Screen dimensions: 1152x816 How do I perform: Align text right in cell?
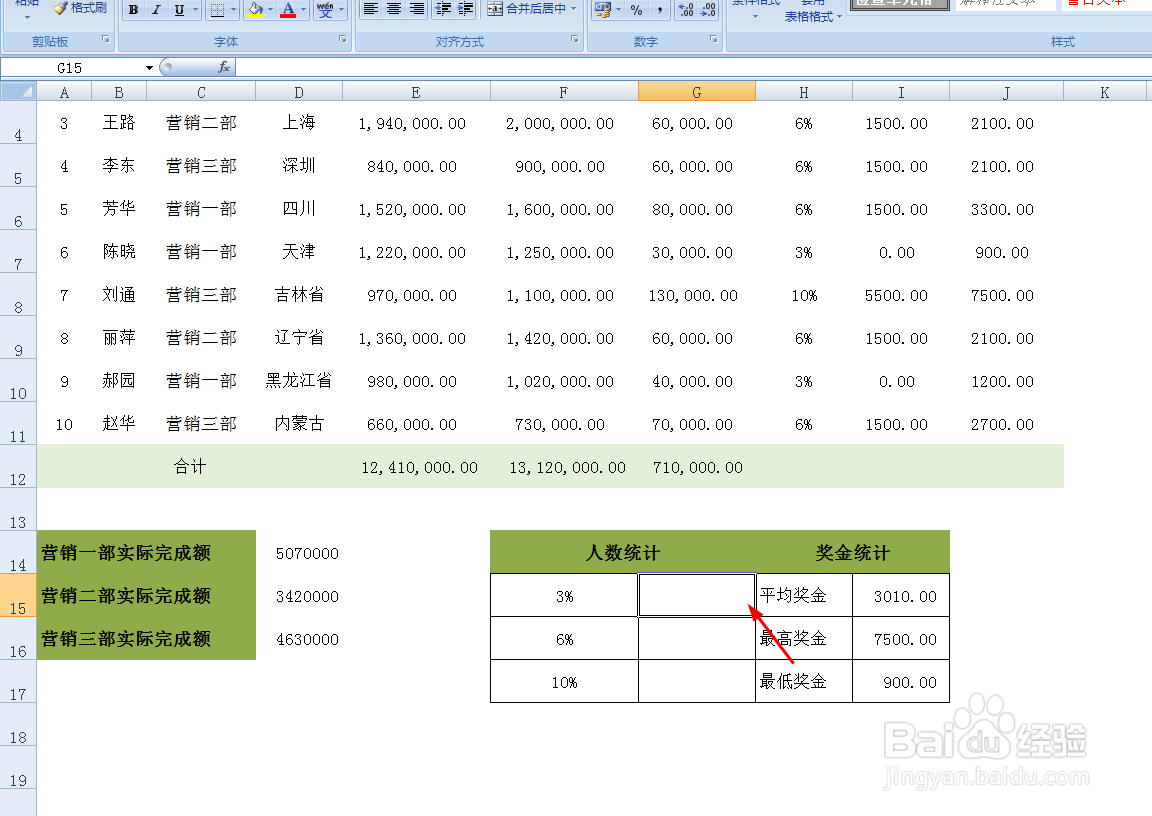click(x=417, y=9)
